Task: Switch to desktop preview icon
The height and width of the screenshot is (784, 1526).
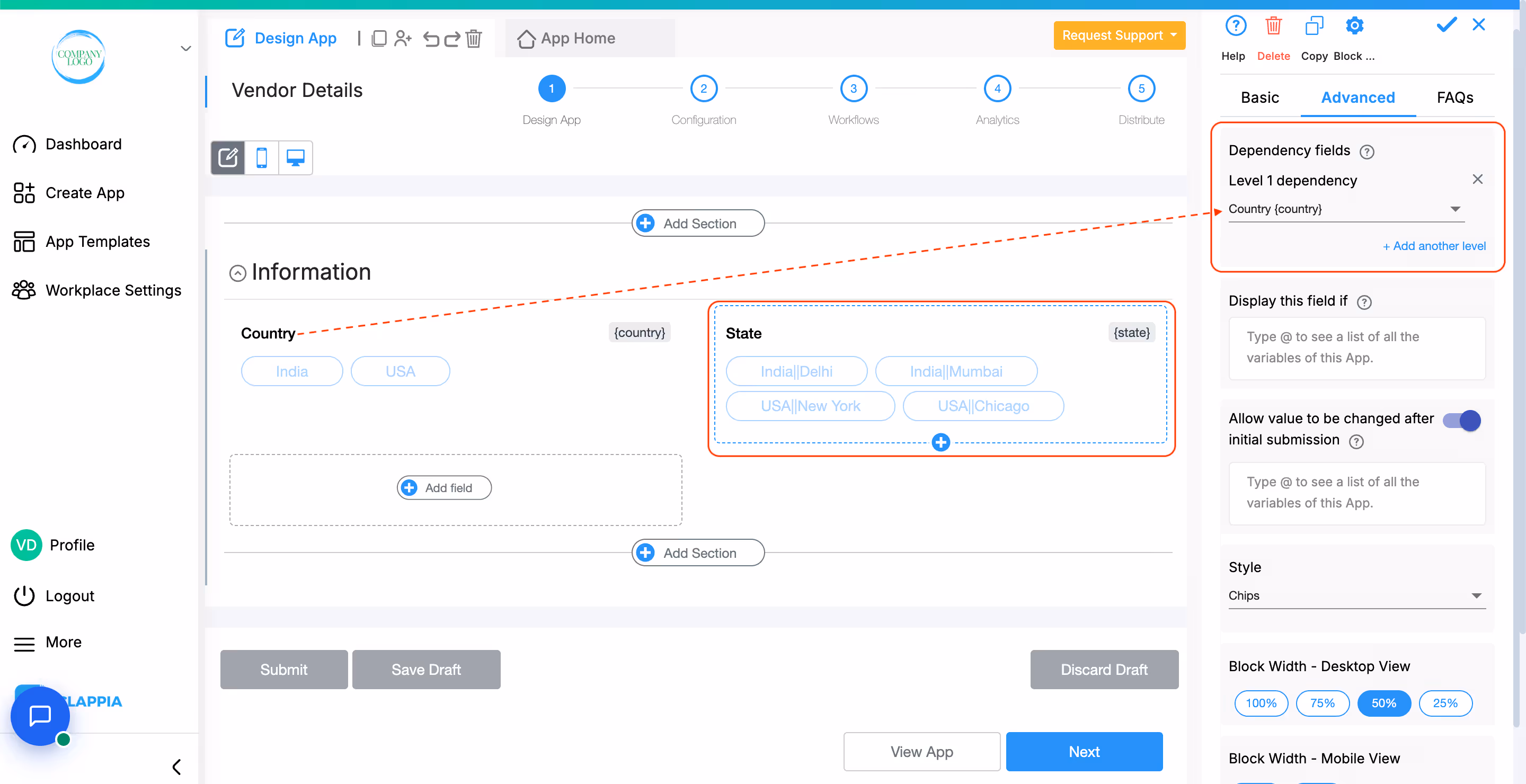Action: 295,157
